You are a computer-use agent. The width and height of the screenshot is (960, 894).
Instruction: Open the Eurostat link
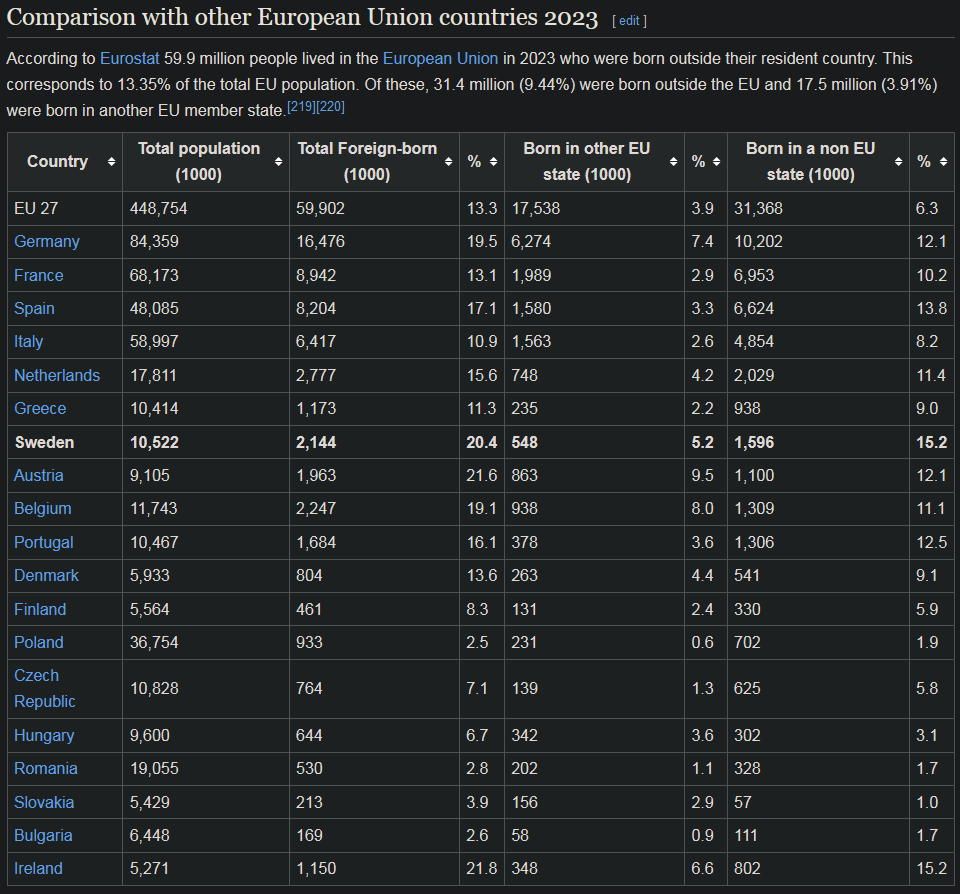[x=129, y=59]
